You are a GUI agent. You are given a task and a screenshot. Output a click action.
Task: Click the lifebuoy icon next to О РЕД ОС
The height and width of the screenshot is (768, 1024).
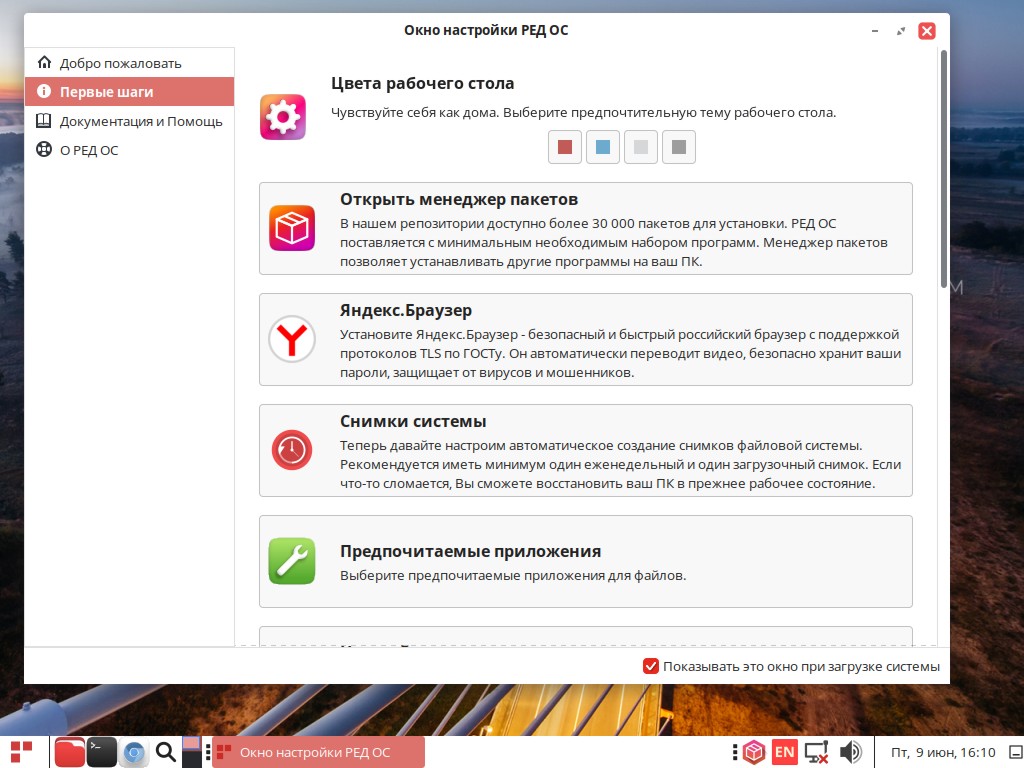(44, 150)
